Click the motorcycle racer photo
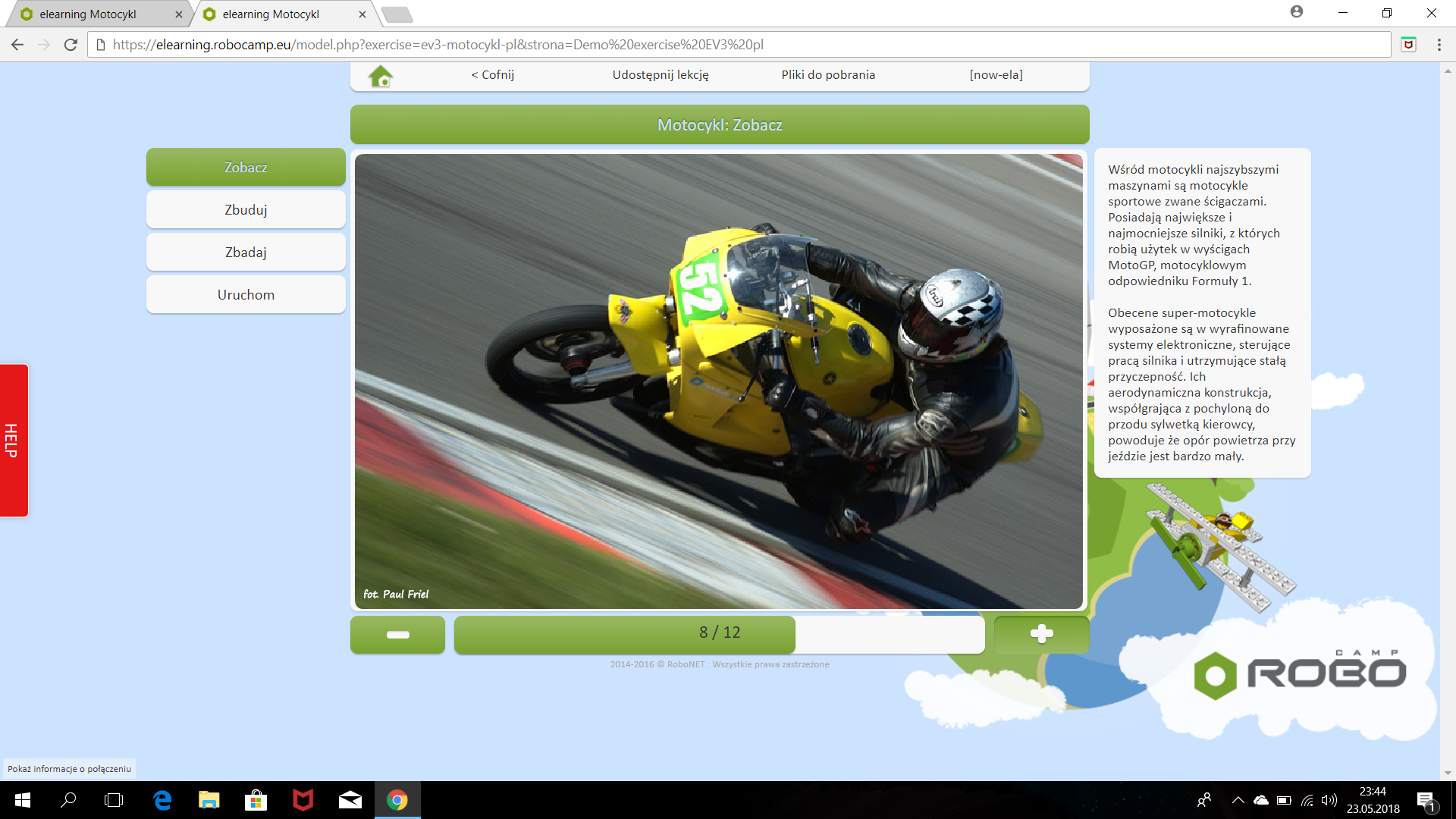 tap(719, 381)
